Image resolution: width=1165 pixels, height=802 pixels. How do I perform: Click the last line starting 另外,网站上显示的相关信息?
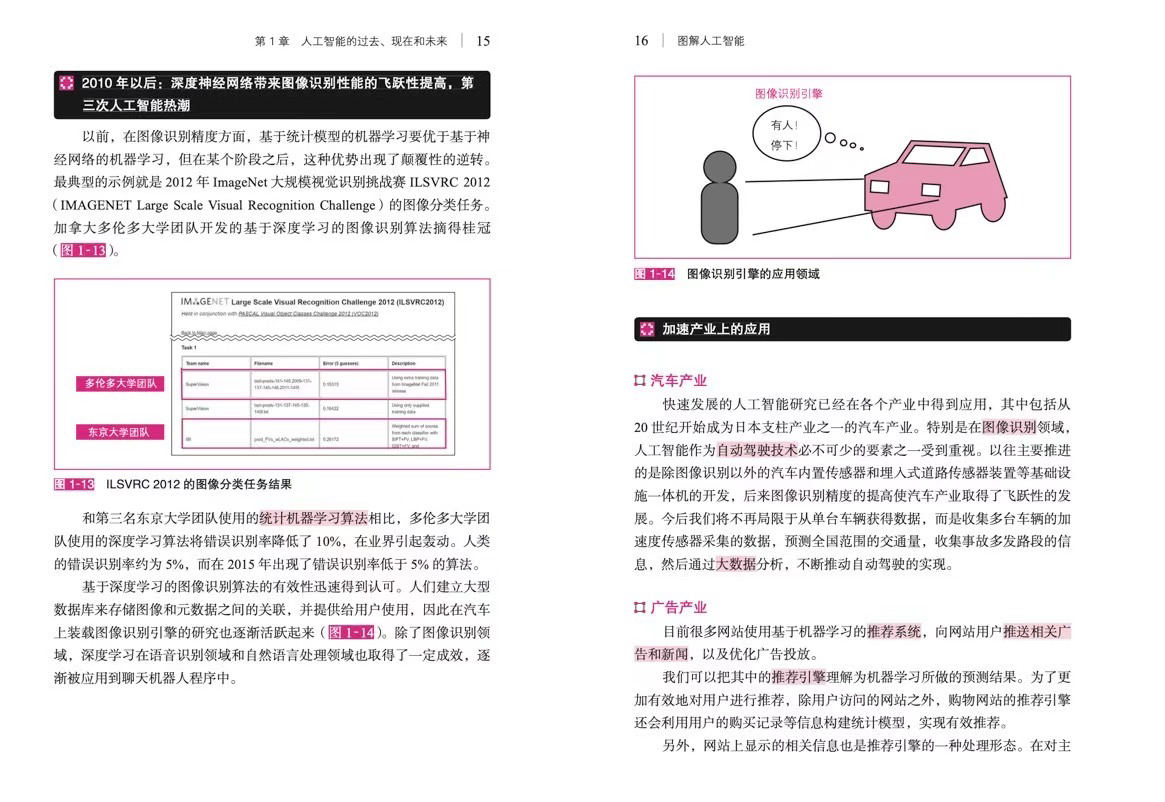(x=866, y=746)
